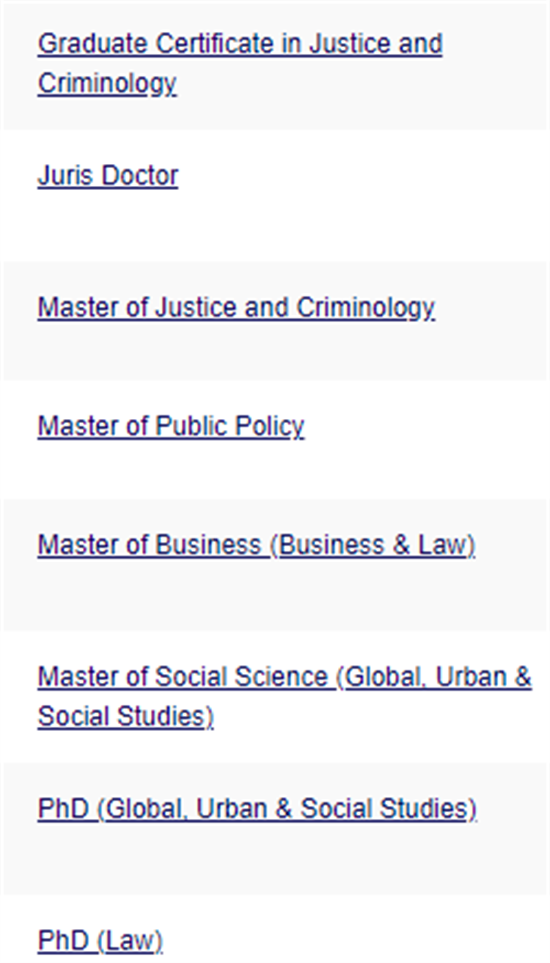Click the "Master of Business" text before the parenthesis
Screen dimensions: 550x963
149,545
